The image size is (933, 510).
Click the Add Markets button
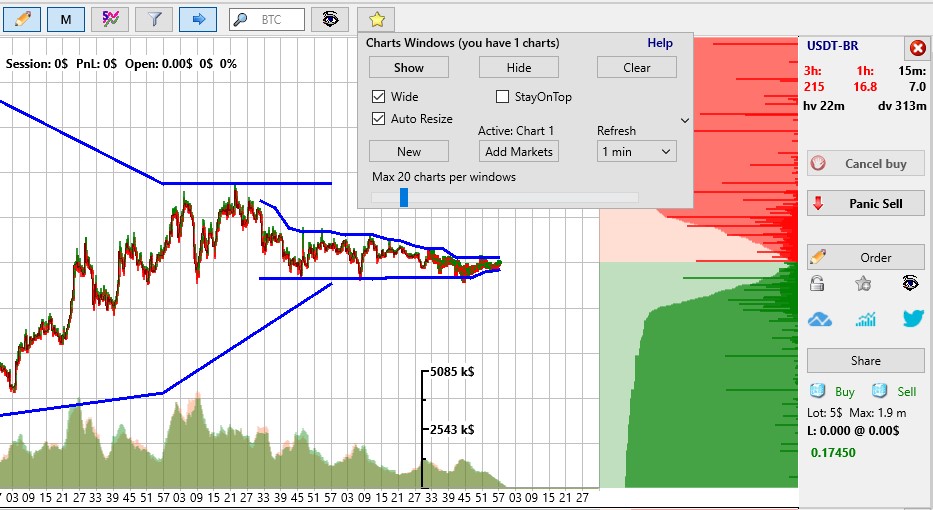[x=518, y=151]
